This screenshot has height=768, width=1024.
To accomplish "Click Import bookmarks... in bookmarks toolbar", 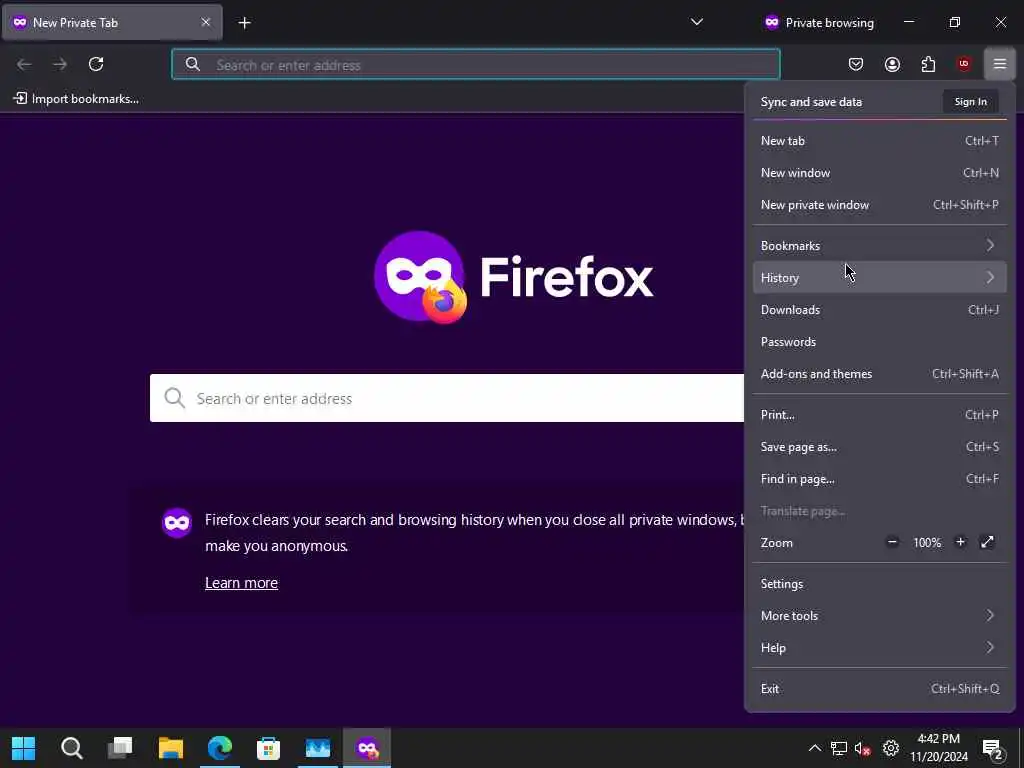I will coord(76,99).
